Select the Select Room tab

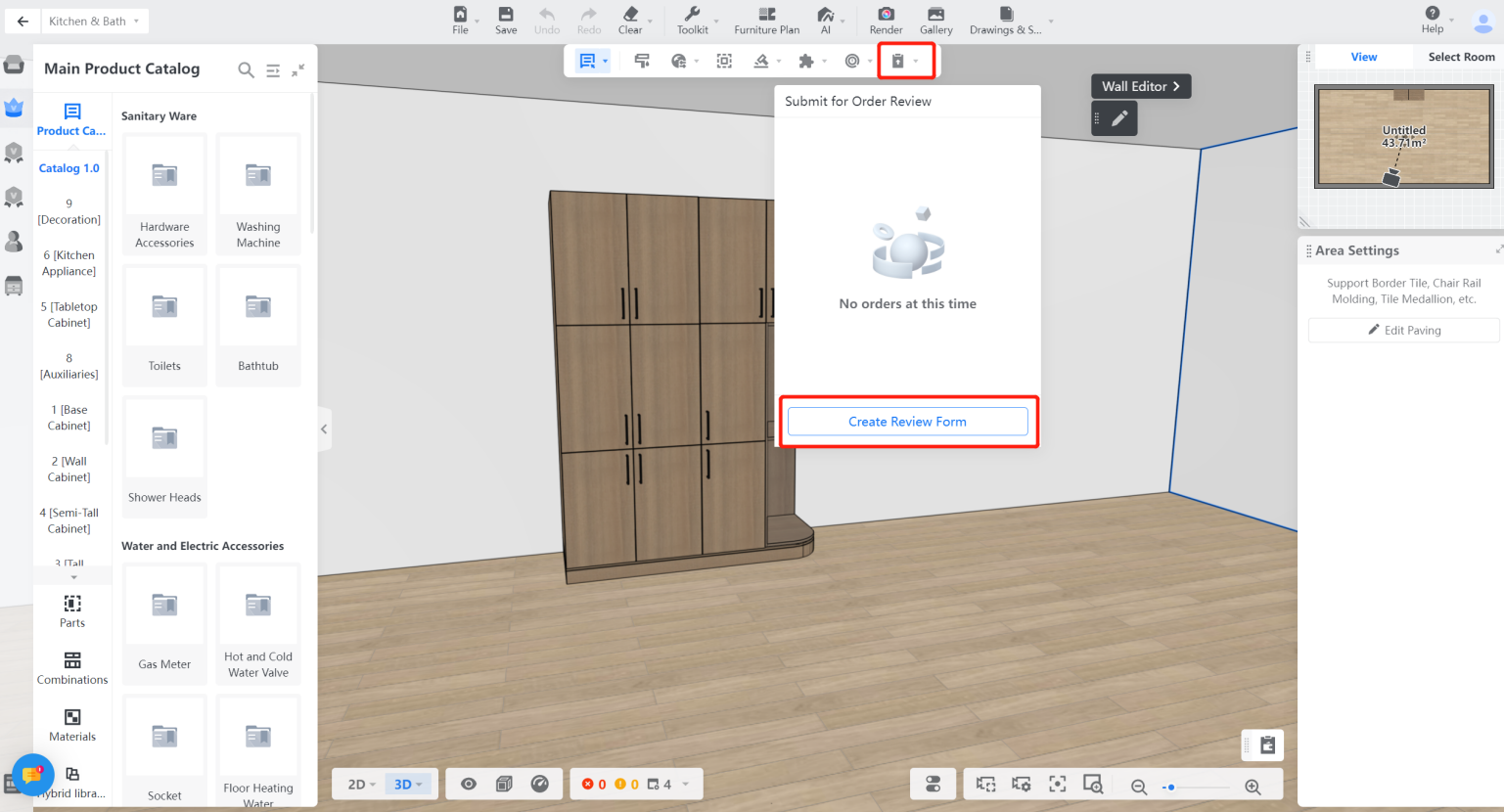pos(1460,57)
